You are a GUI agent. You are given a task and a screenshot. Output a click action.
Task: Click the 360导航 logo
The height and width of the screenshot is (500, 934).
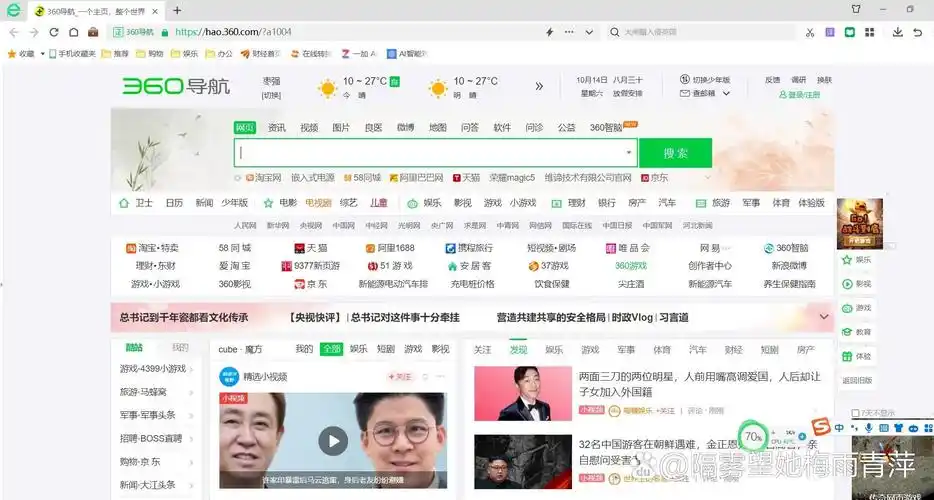pos(176,86)
